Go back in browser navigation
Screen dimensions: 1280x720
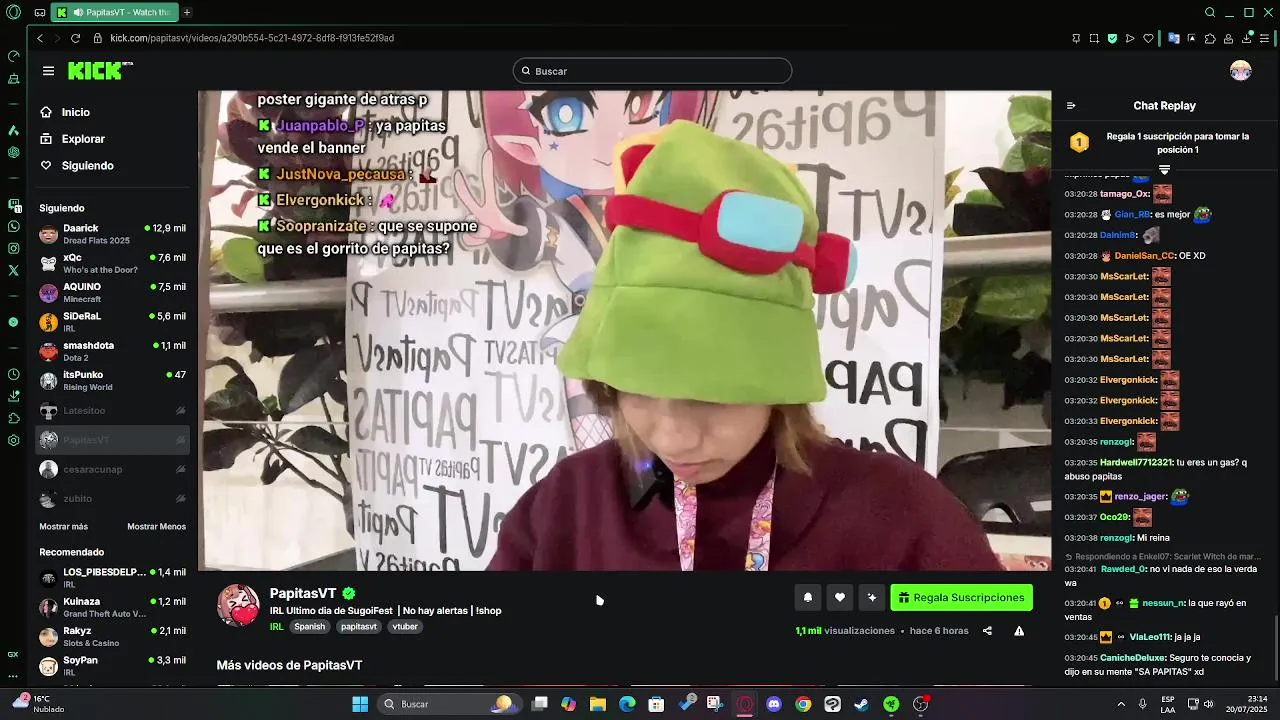(x=40, y=38)
